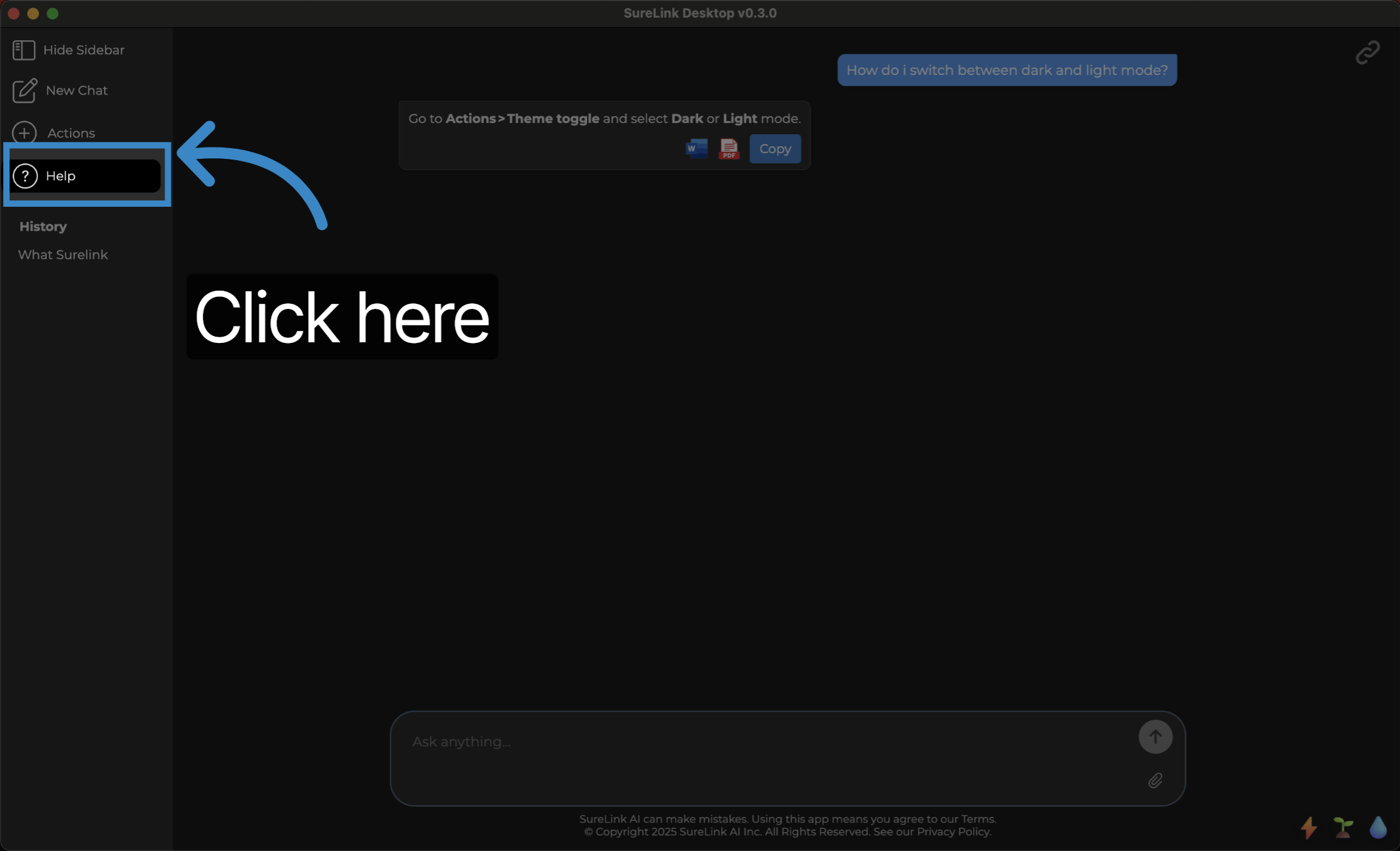The height and width of the screenshot is (851, 1400).
Task: Click the Theme toggle text in the response
Action: [x=553, y=119]
